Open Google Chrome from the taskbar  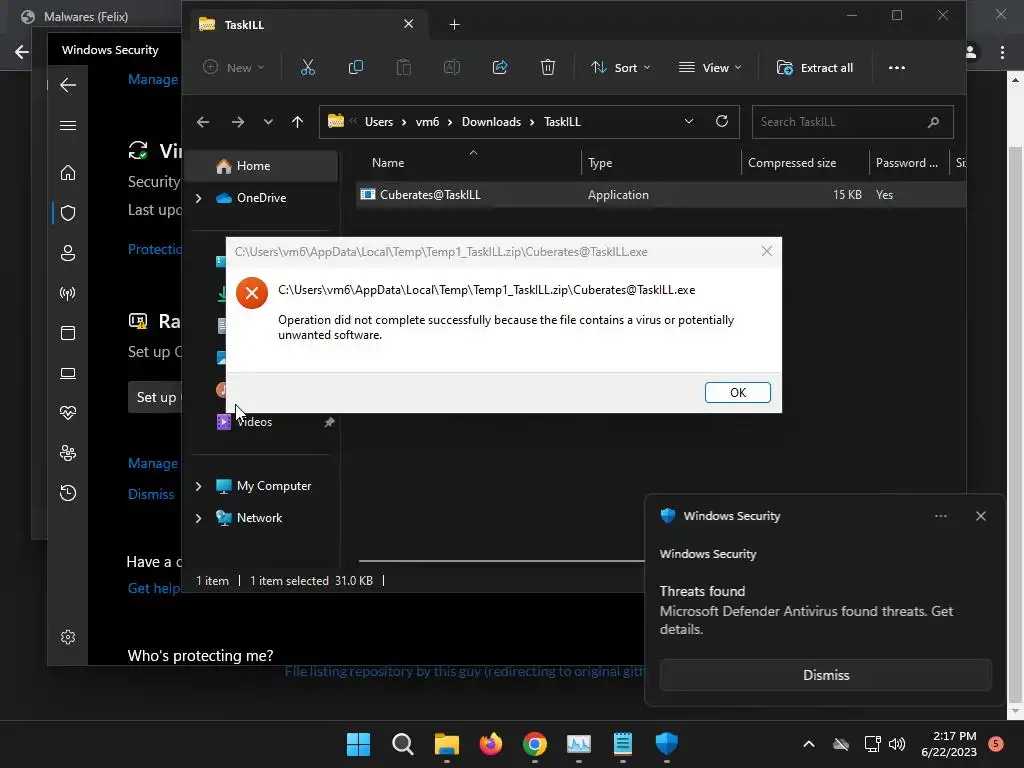(x=535, y=744)
